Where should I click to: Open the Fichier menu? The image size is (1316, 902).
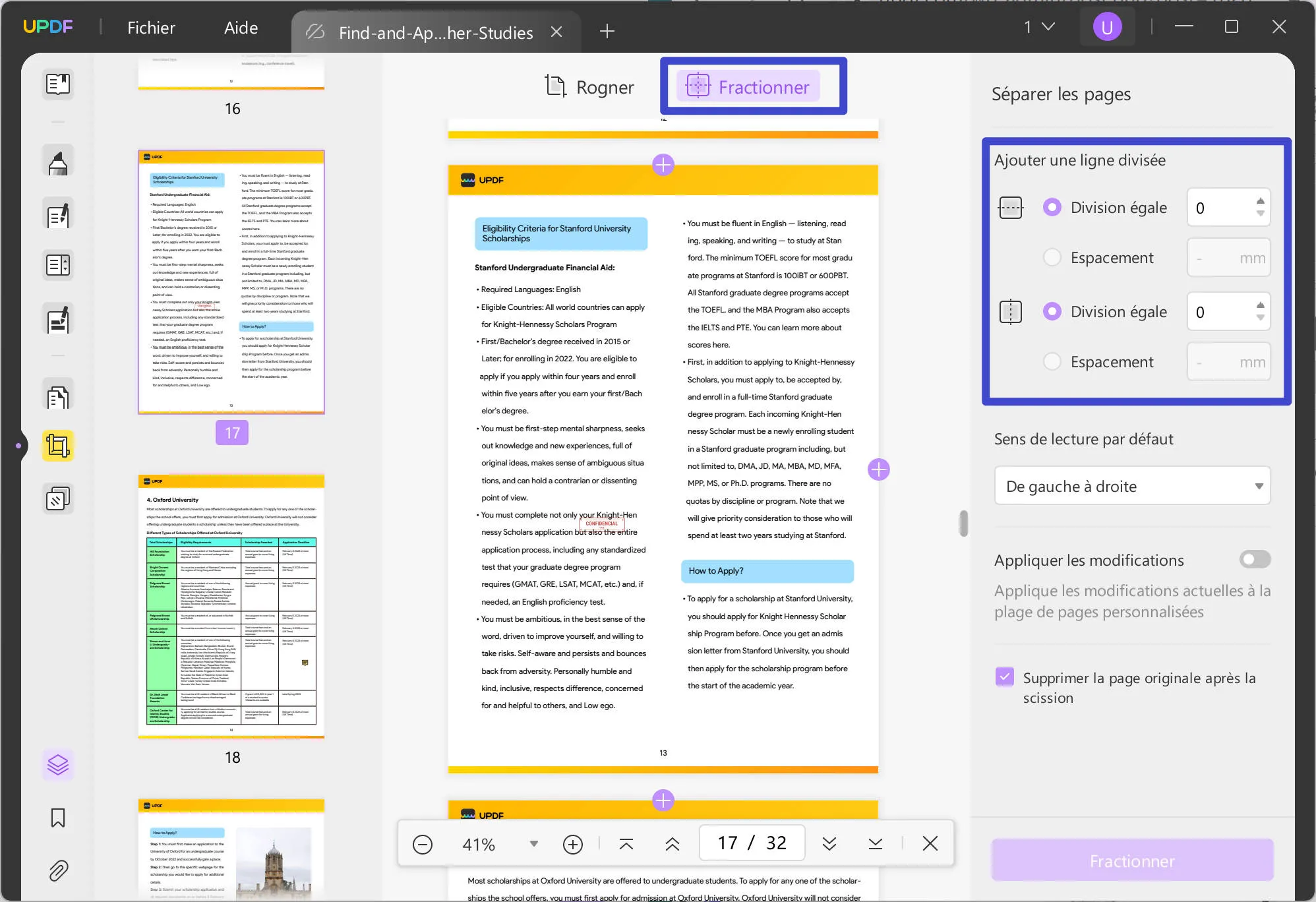pyautogui.click(x=151, y=27)
